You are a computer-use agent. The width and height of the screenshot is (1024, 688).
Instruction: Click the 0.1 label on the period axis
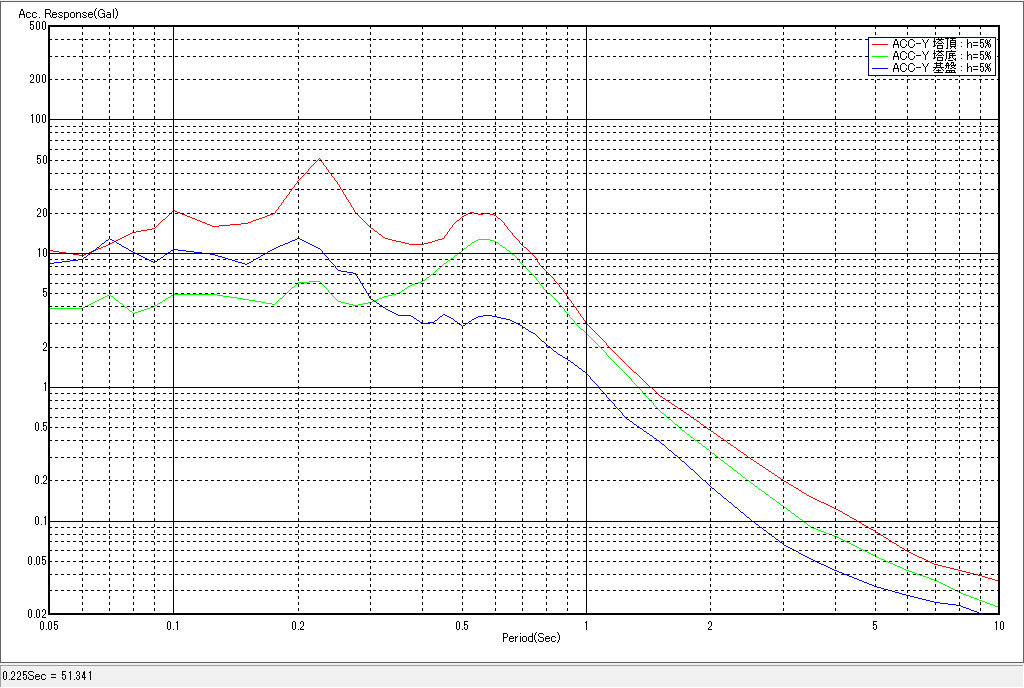(173, 626)
